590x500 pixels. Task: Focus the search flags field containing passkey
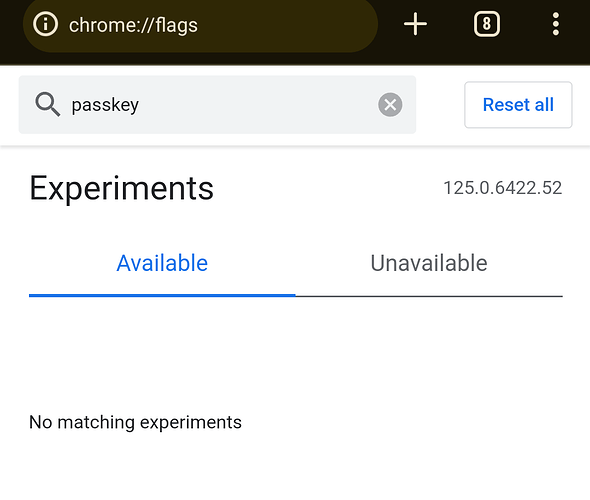tap(217, 105)
